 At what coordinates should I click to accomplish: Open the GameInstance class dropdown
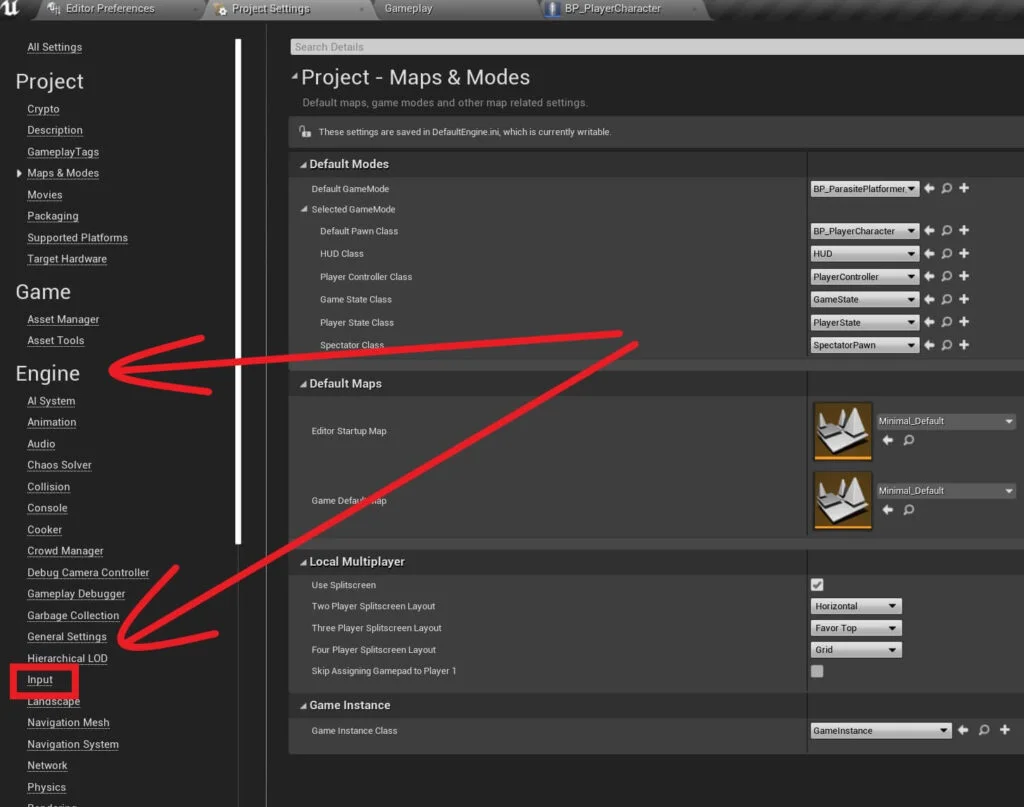[x=880, y=731]
